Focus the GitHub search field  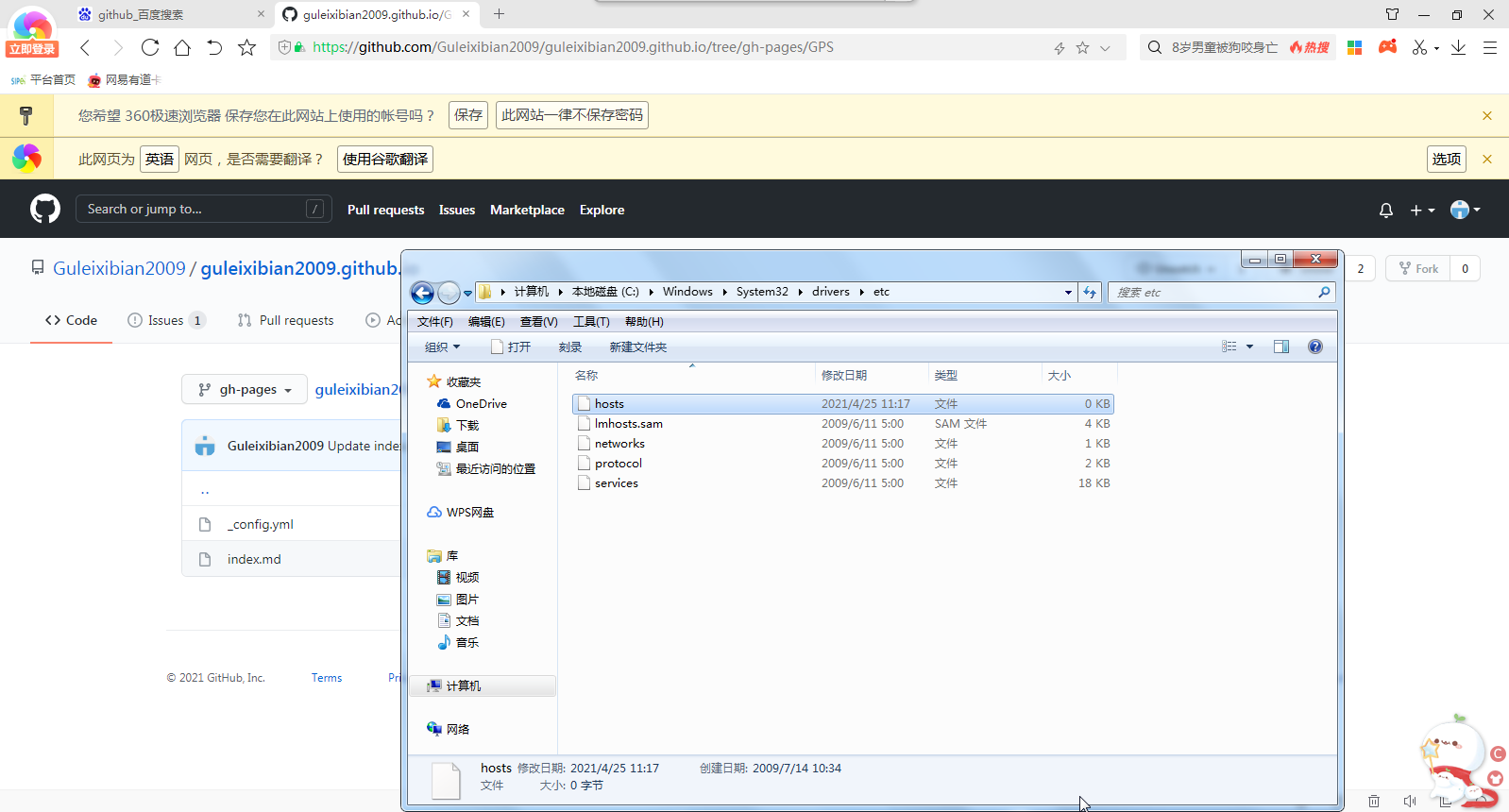203,209
